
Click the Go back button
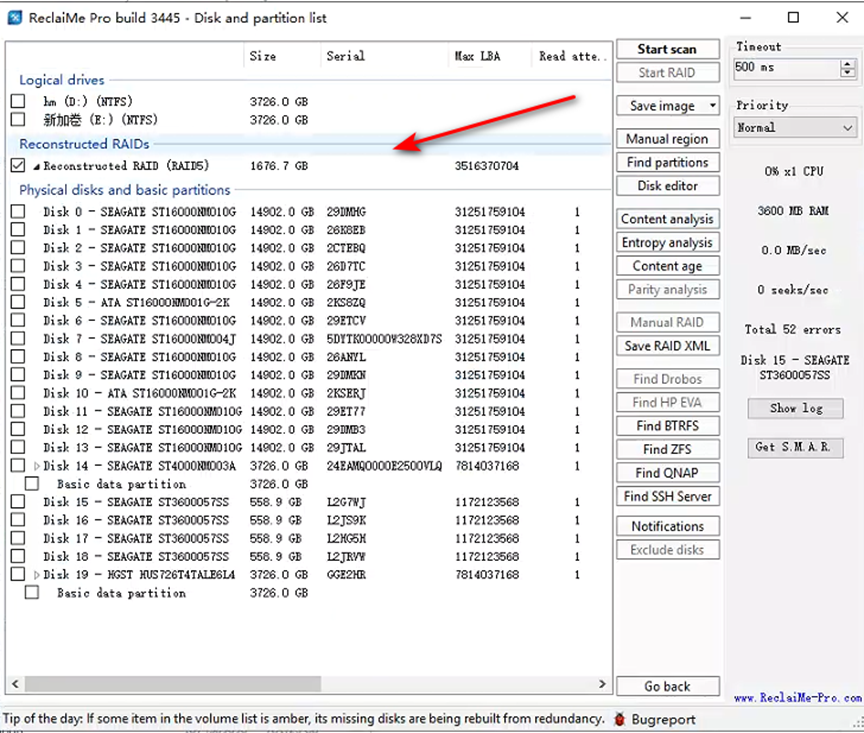[x=667, y=686]
